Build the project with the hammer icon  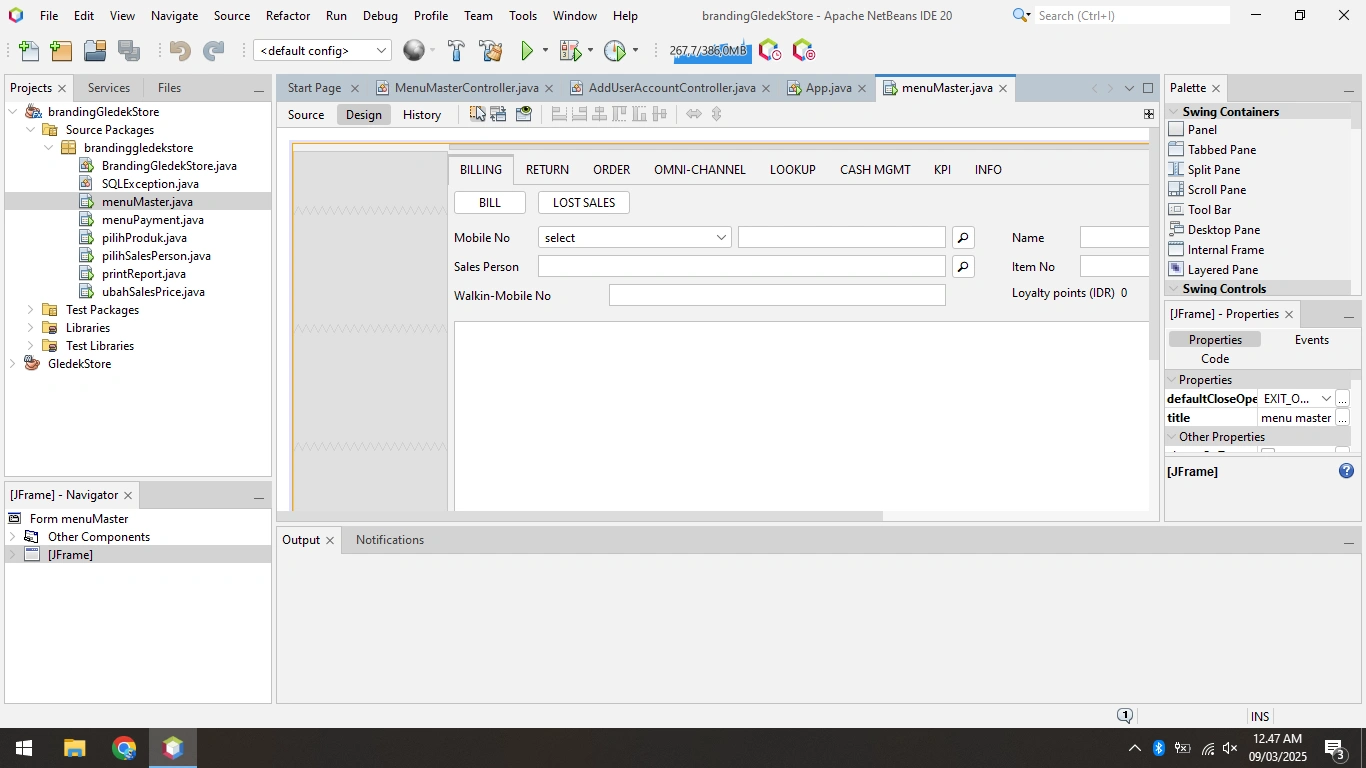click(x=456, y=51)
